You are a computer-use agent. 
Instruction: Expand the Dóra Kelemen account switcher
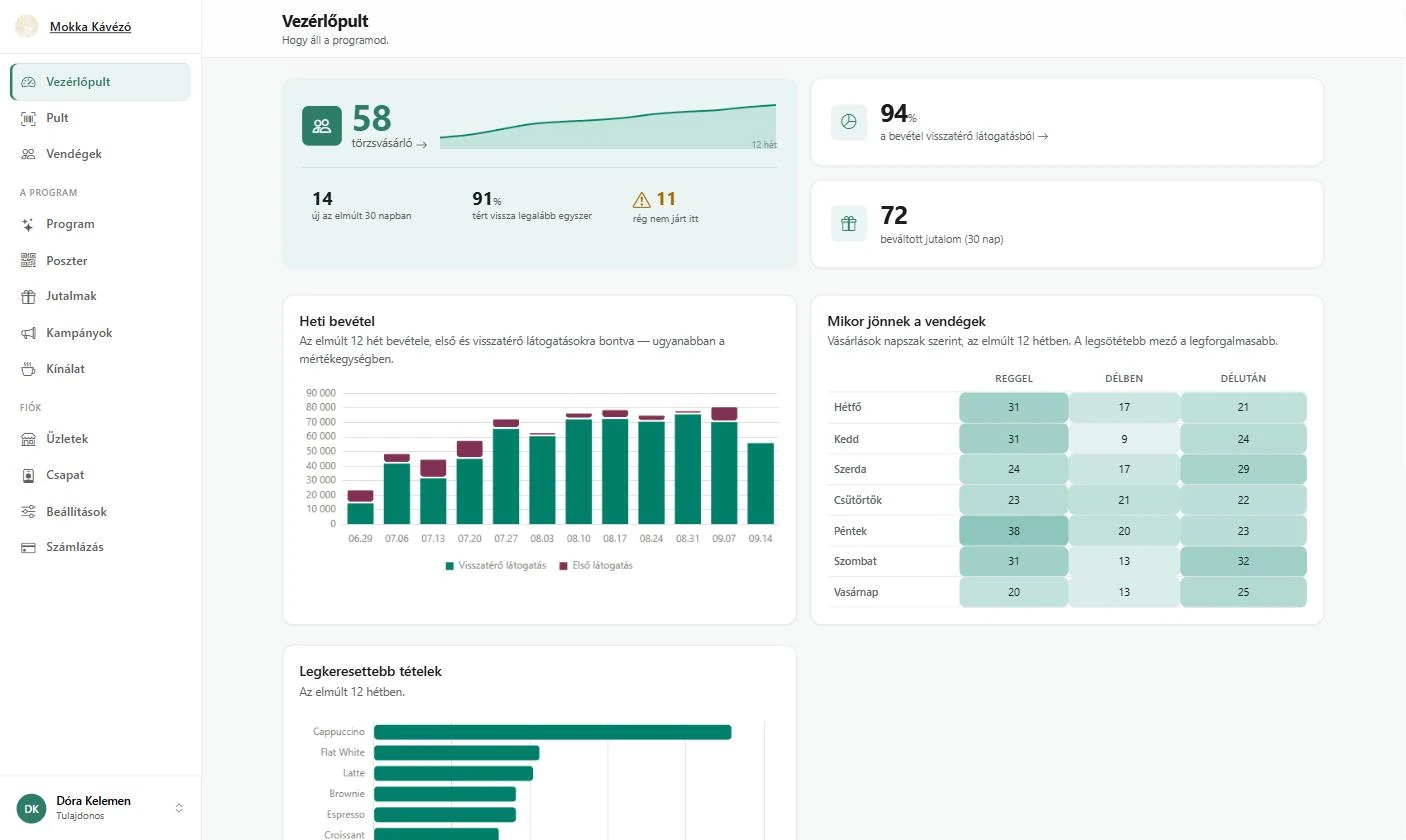pyautogui.click(x=100, y=808)
